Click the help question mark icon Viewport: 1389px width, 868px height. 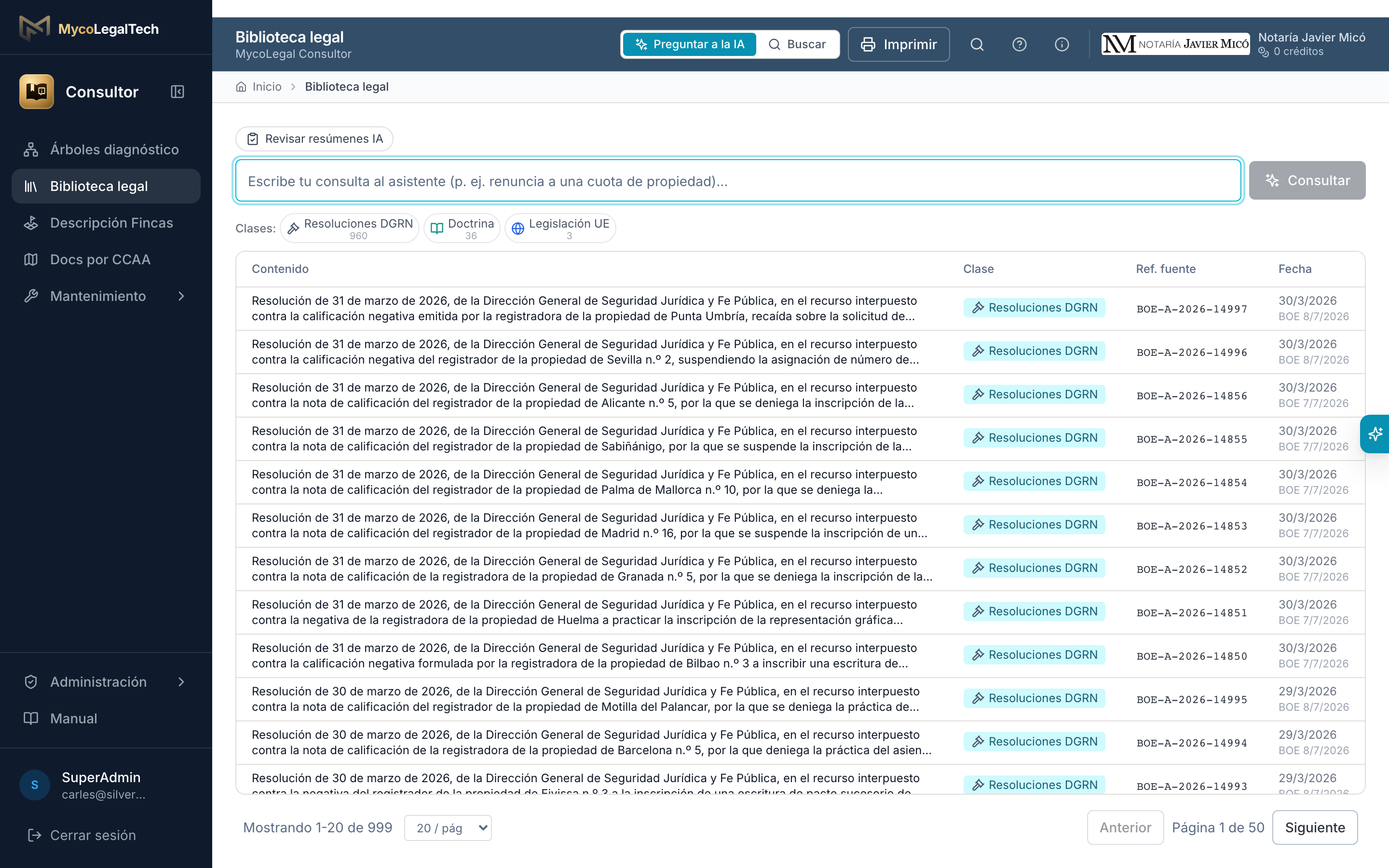click(x=1020, y=44)
